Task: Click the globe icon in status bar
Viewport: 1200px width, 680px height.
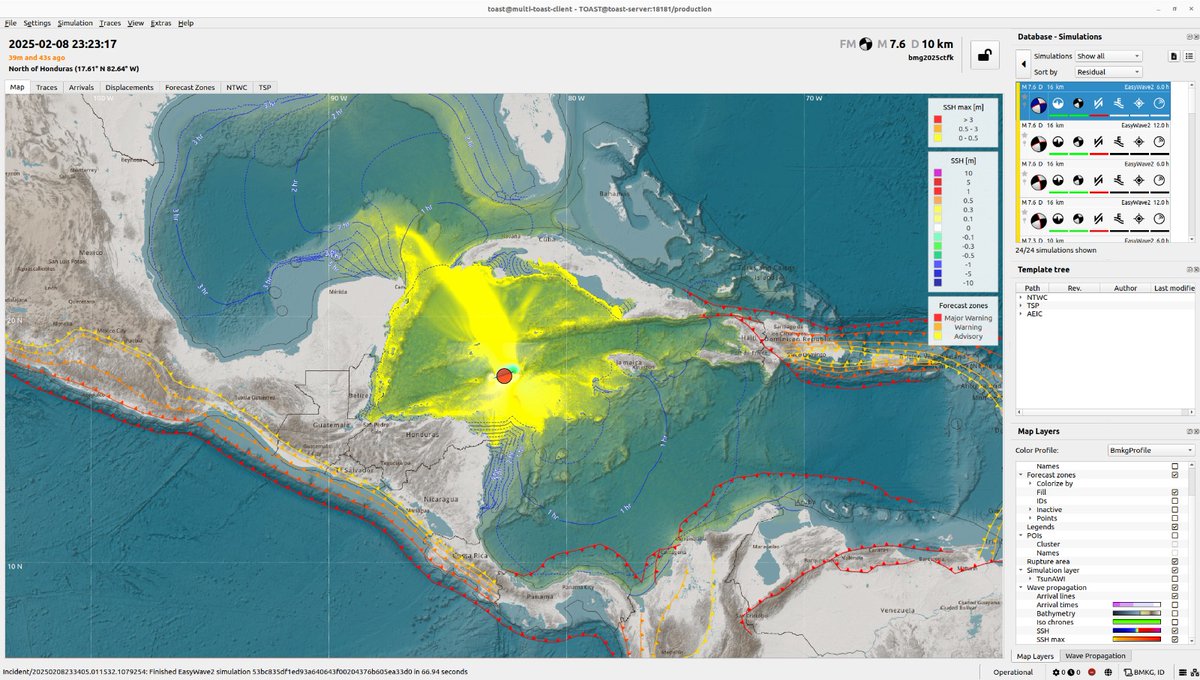Action: click(1108, 672)
